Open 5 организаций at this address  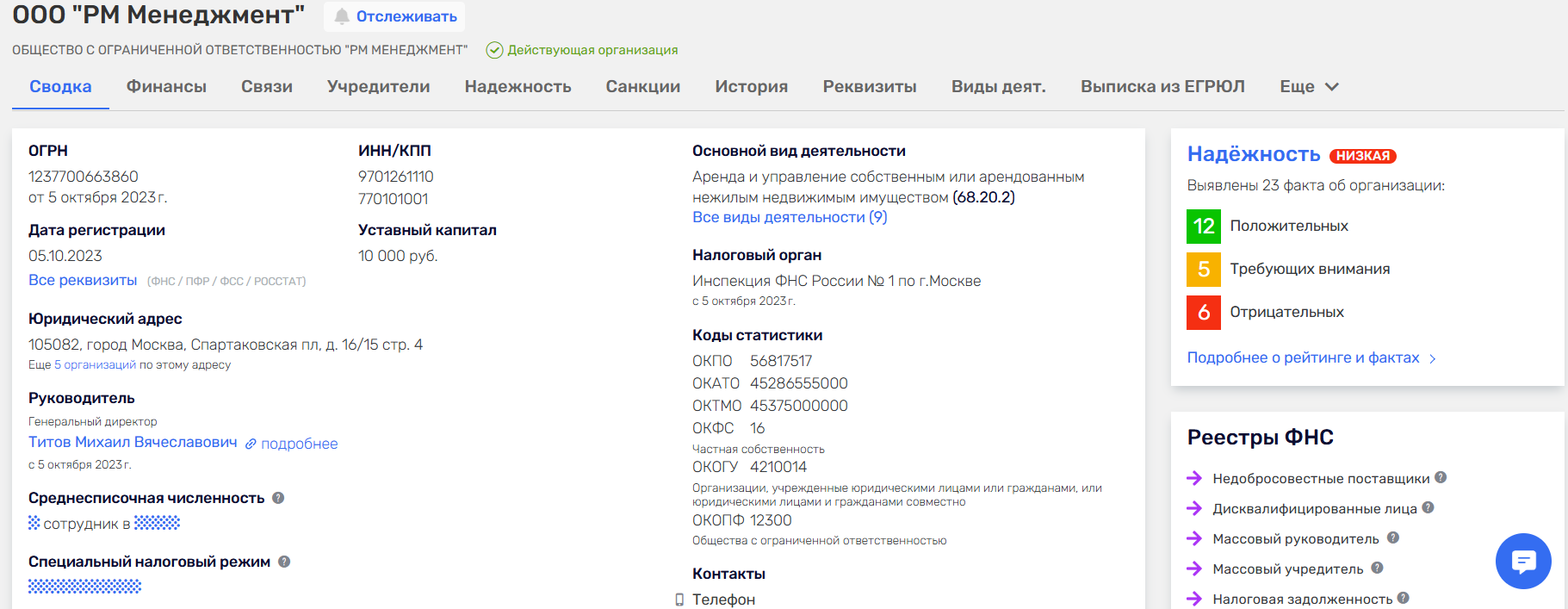[95, 365]
